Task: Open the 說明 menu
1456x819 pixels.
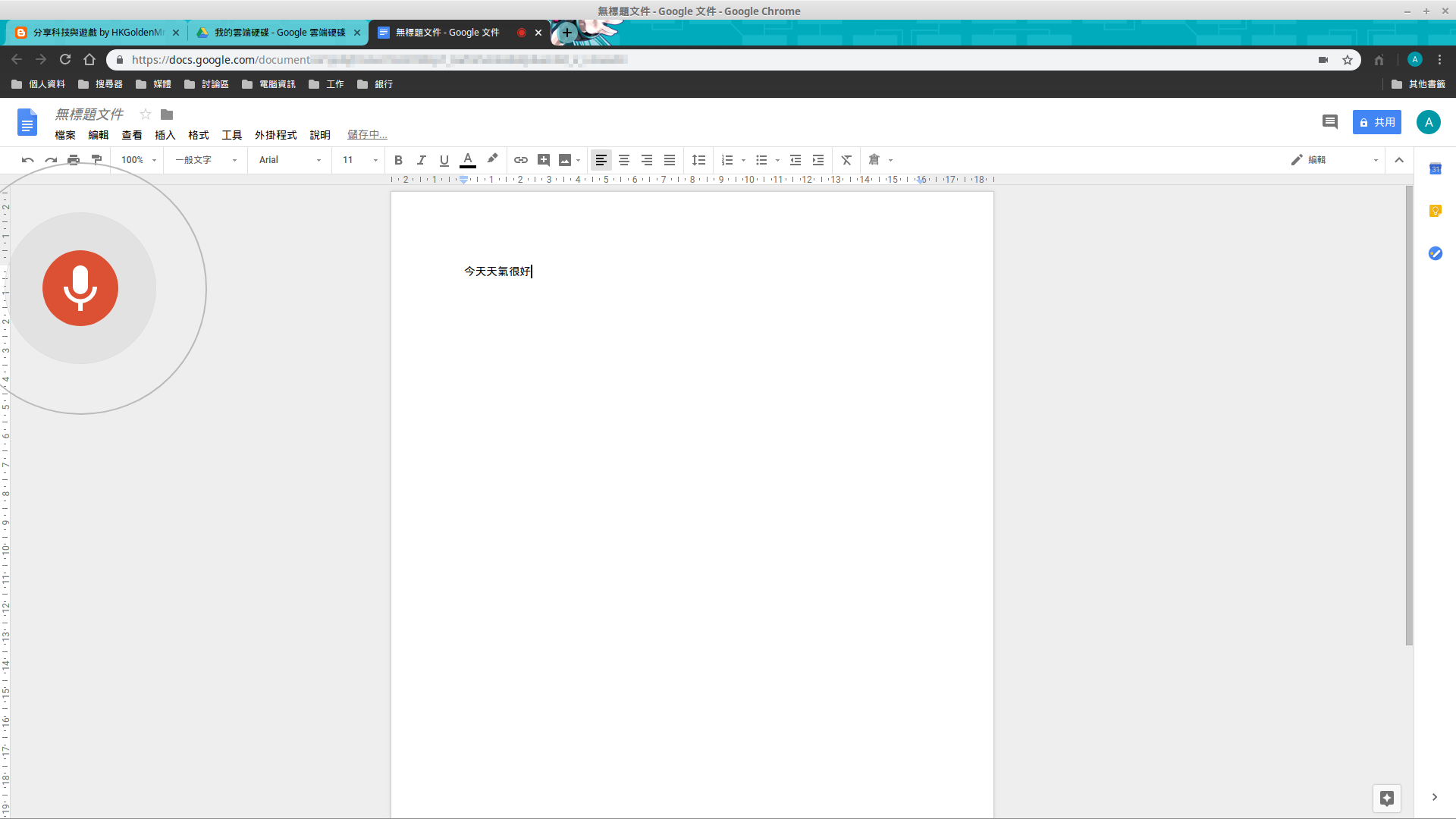Action: pos(320,135)
